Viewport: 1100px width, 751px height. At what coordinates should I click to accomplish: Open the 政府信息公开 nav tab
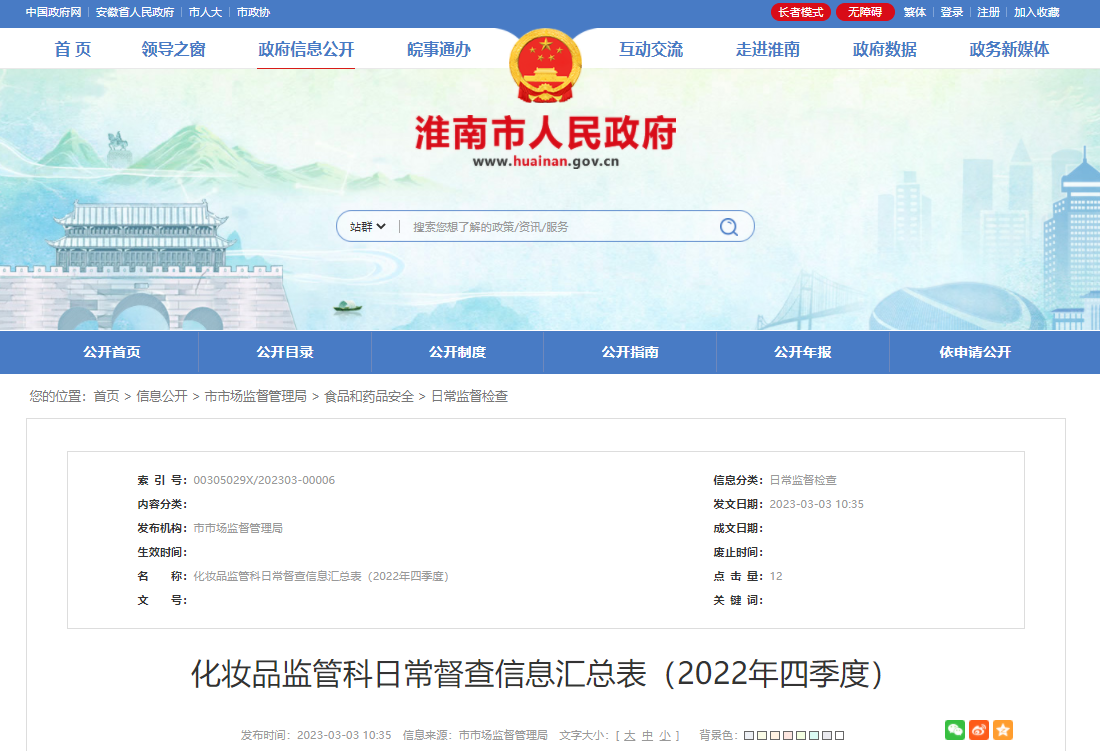(306, 49)
